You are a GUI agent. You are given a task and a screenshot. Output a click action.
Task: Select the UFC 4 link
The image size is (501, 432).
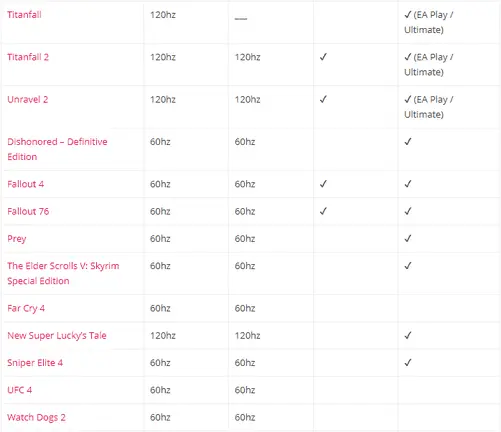[20, 390]
